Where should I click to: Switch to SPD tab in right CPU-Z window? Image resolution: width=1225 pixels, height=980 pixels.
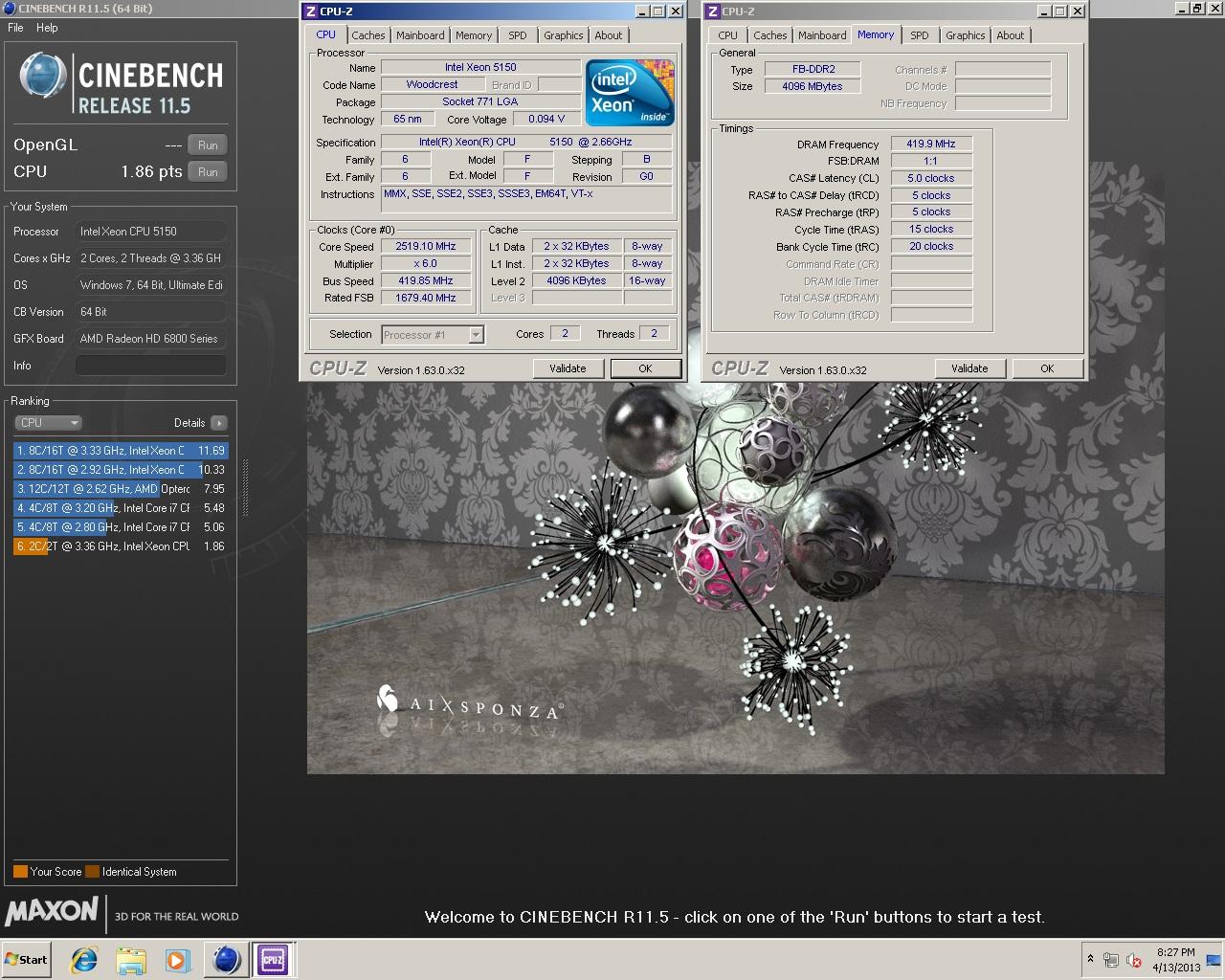(920, 35)
